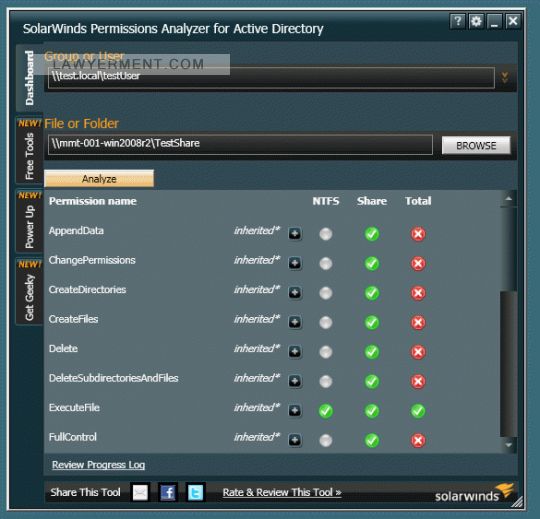Select the AppendData permission row name
Screen dimensions: 540x519
(76, 231)
